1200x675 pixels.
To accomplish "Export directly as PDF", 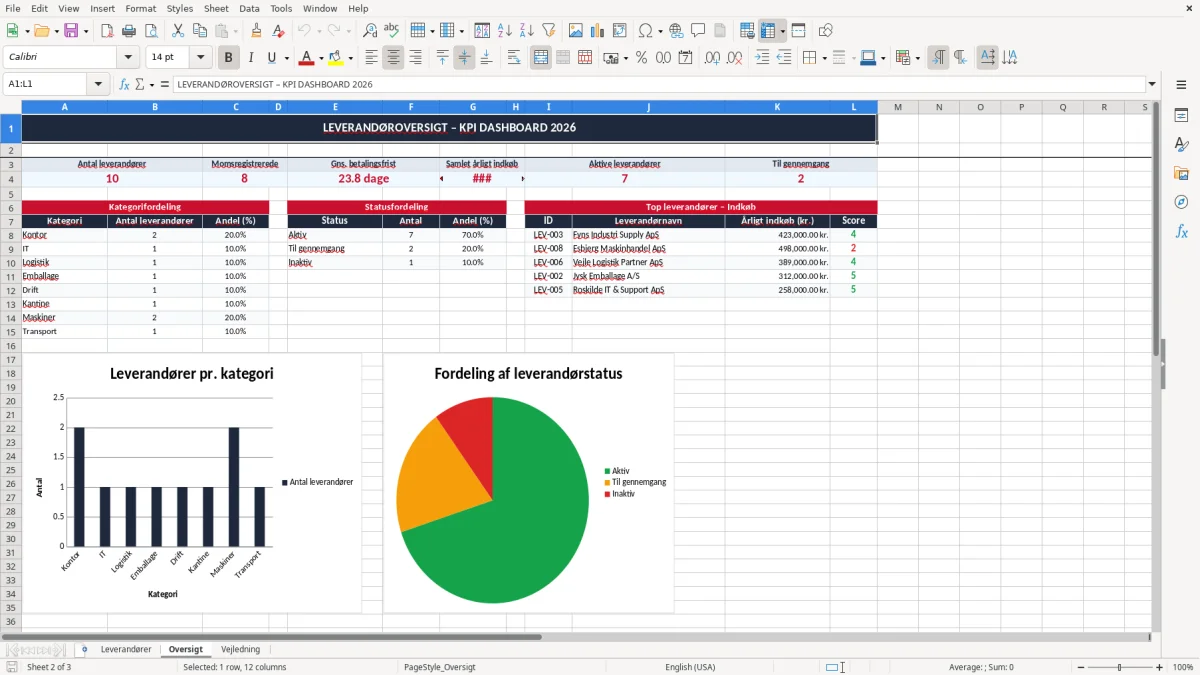I will [x=106, y=31].
